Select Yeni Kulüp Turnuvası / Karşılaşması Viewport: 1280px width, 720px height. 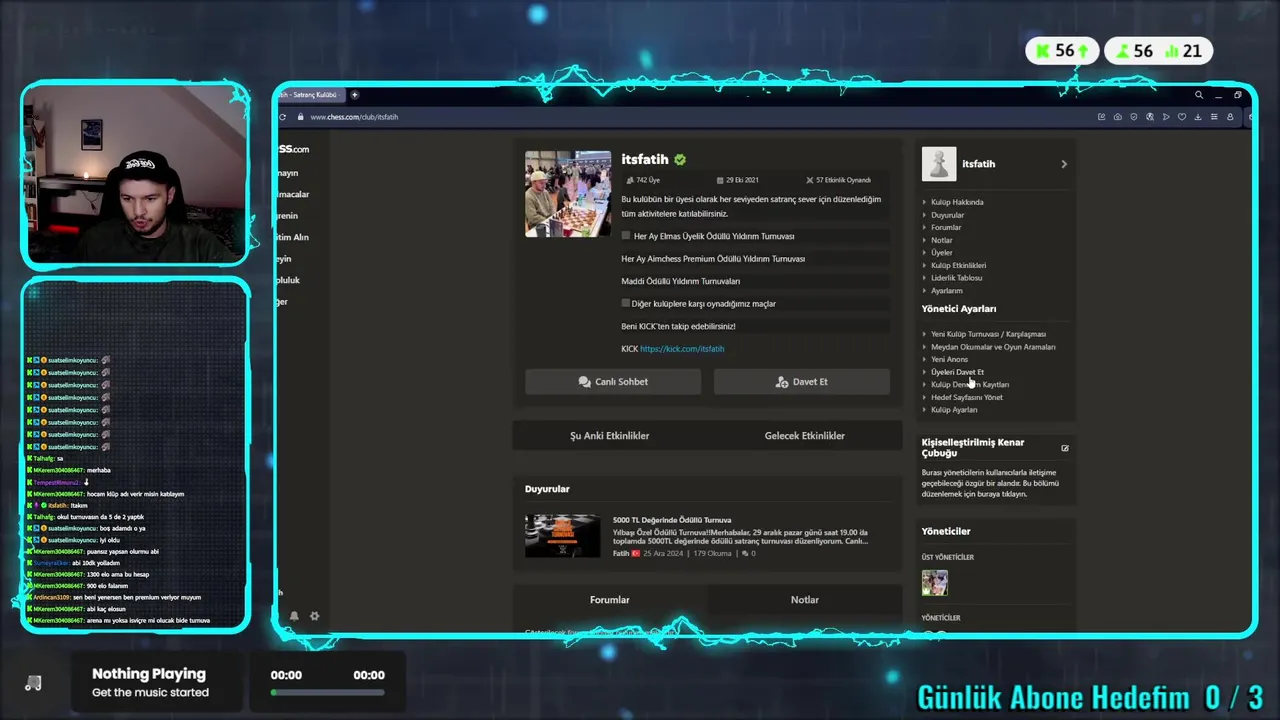coord(988,334)
